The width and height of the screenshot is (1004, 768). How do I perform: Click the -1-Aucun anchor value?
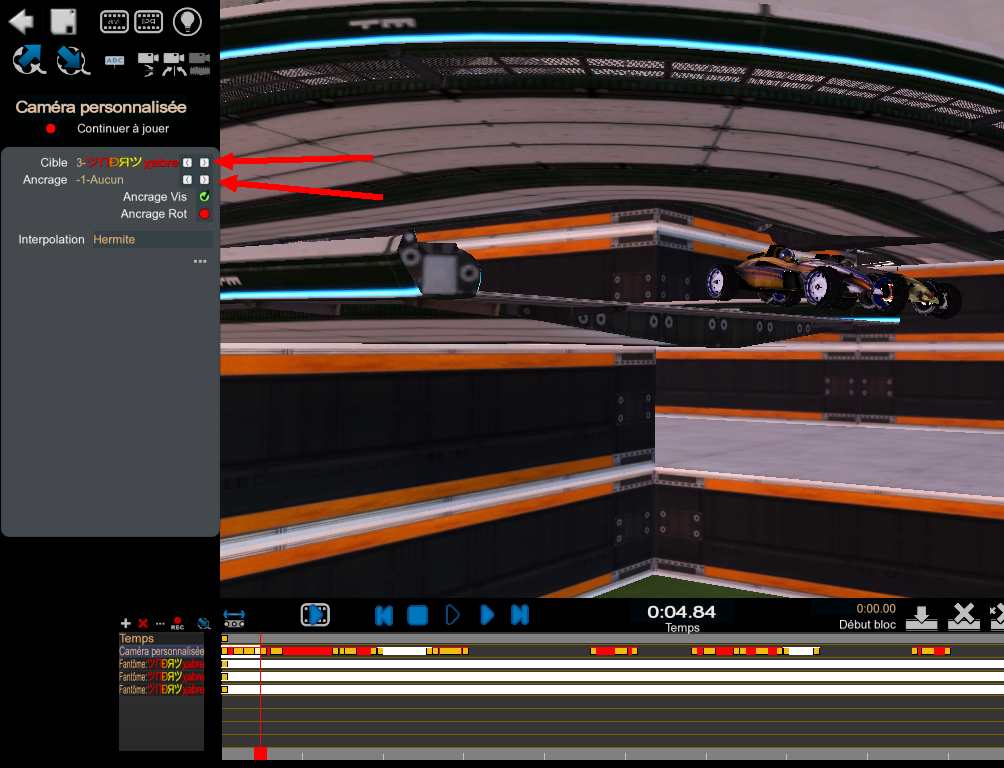pos(99,180)
